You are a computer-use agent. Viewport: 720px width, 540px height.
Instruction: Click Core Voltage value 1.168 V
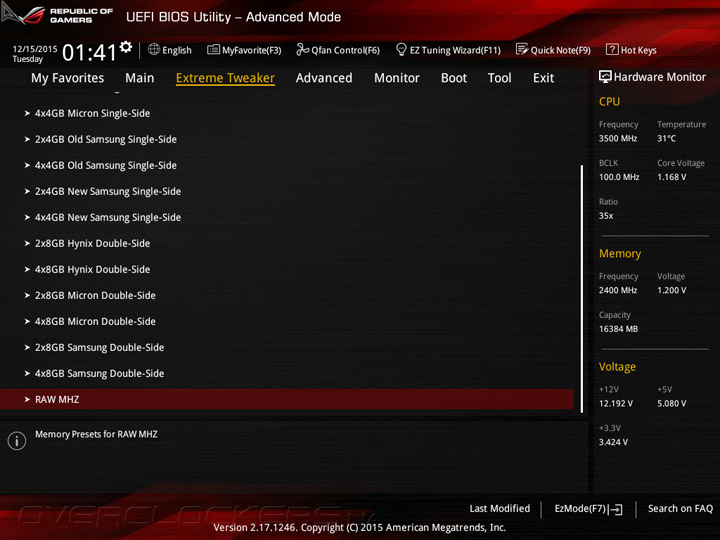[x=671, y=177]
